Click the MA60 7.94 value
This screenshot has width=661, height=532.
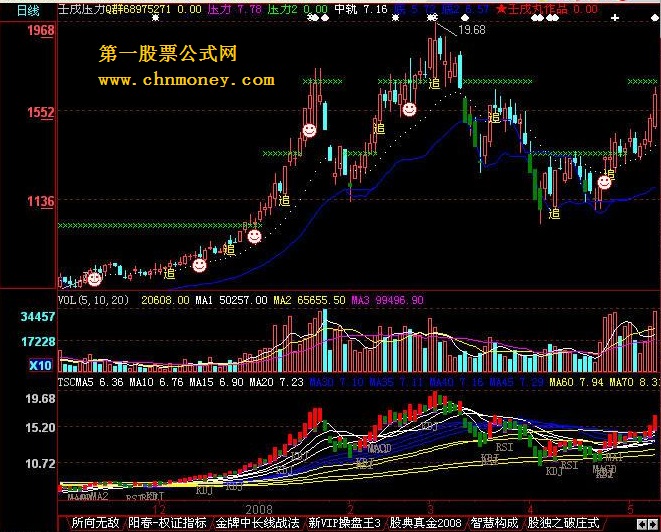point(577,383)
